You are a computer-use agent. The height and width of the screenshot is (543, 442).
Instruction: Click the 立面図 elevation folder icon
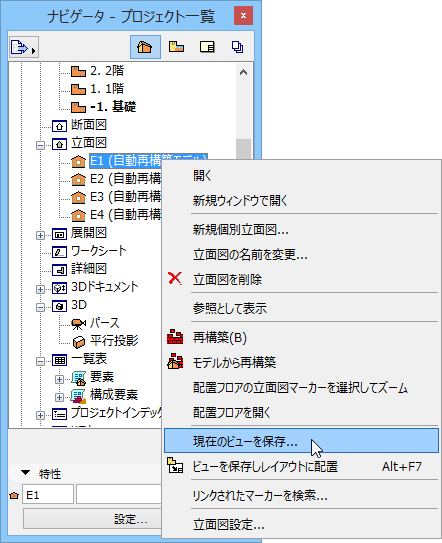(x=59, y=144)
